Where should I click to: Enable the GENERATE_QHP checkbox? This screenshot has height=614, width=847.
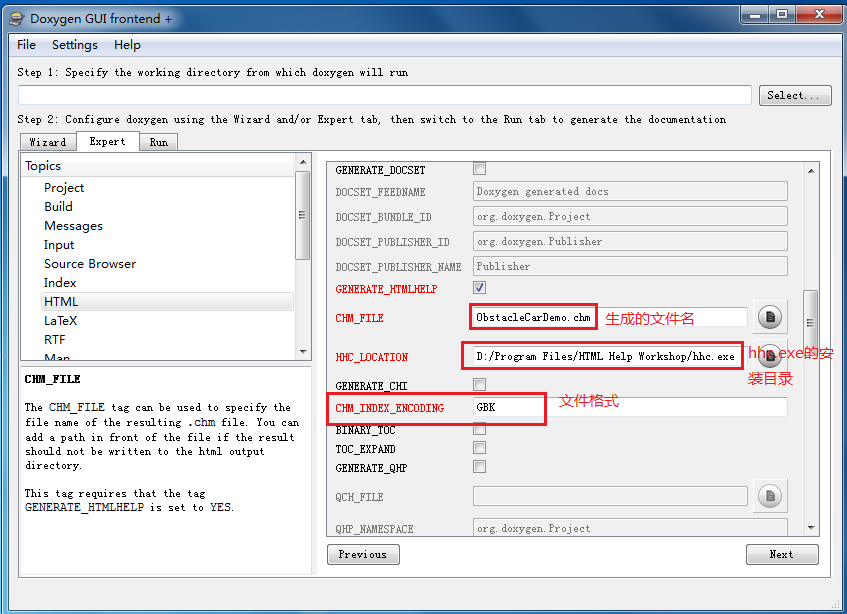479,467
